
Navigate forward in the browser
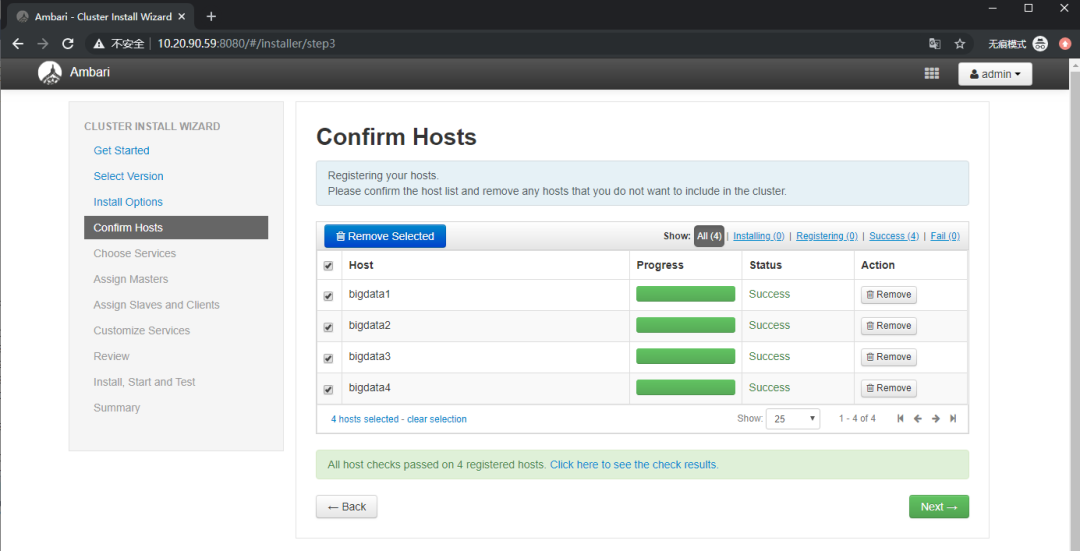coord(43,43)
